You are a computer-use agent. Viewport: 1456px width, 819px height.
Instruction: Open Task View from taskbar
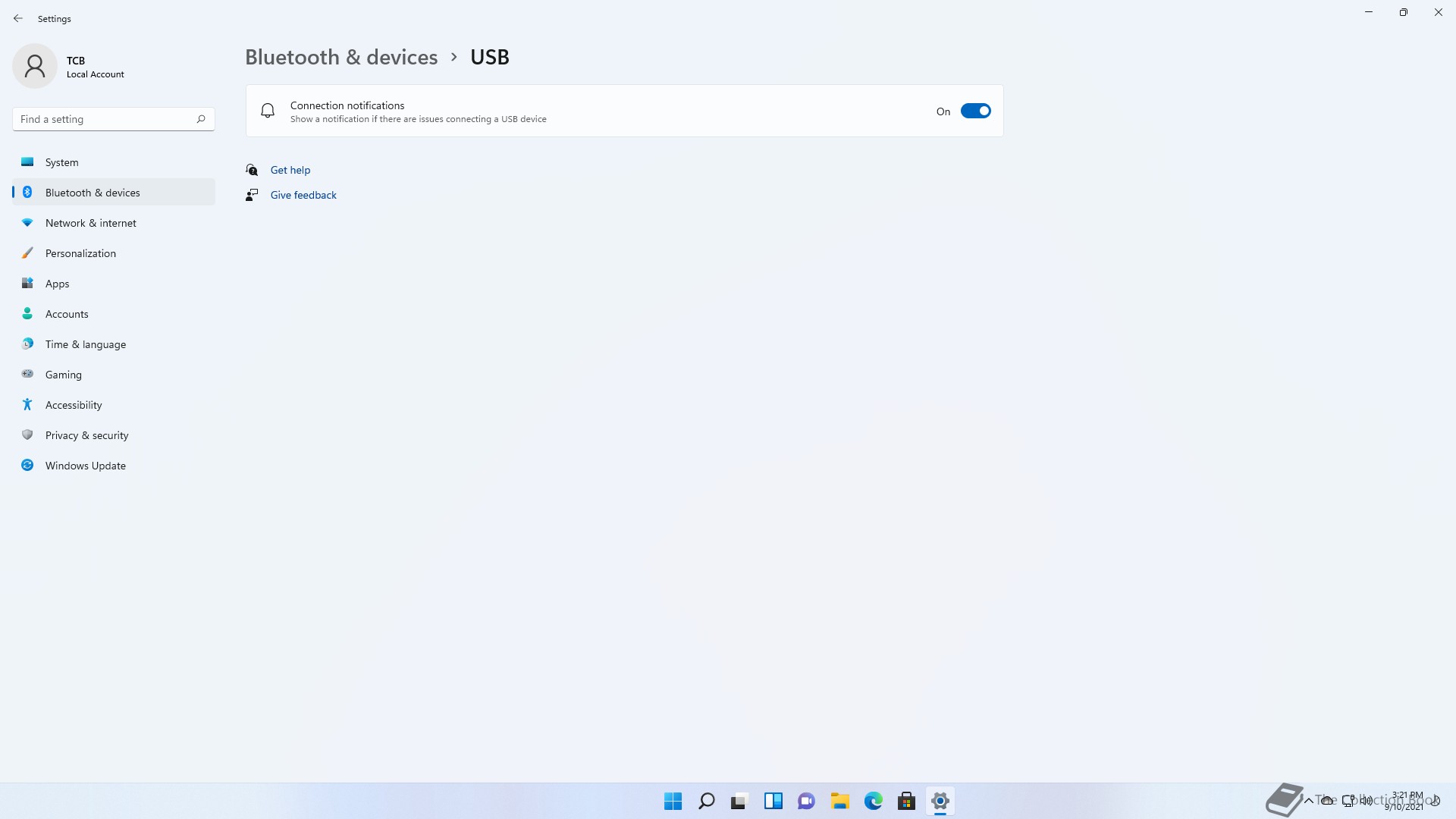739,801
